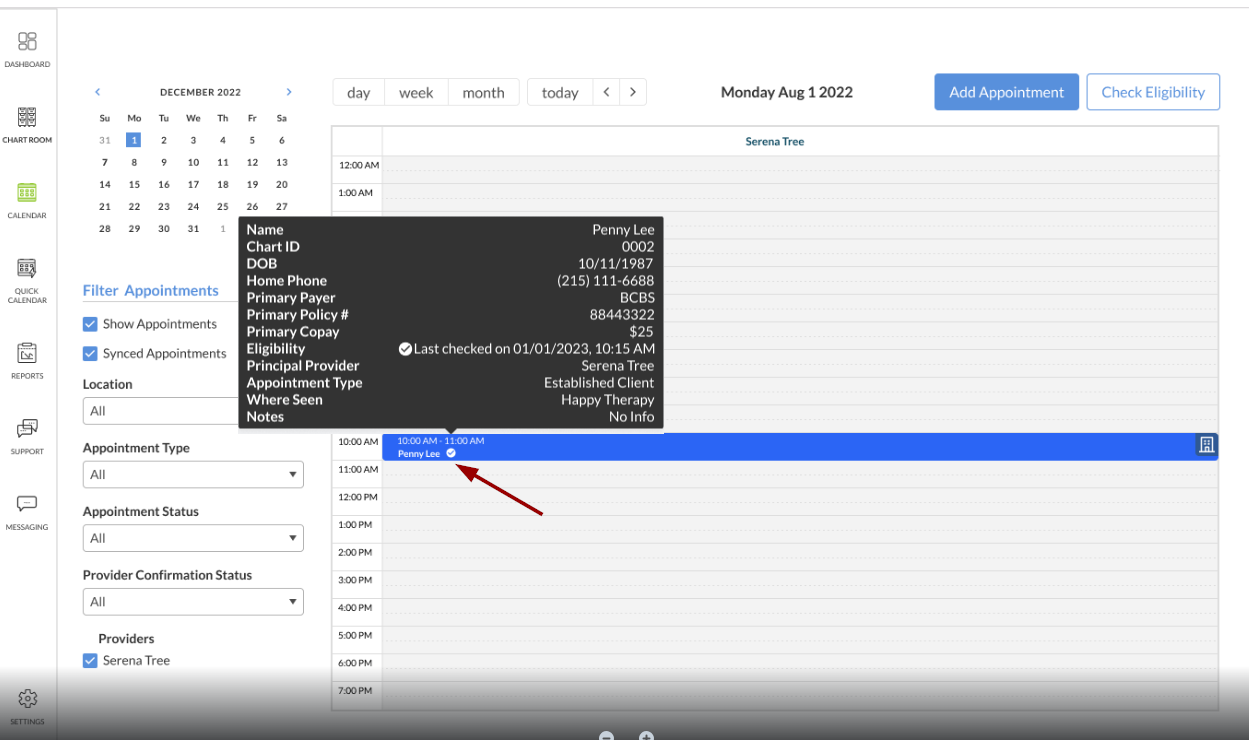1249x740 pixels.
Task: Uncheck the Serena Tree provider checkbox
Action: 90,660
